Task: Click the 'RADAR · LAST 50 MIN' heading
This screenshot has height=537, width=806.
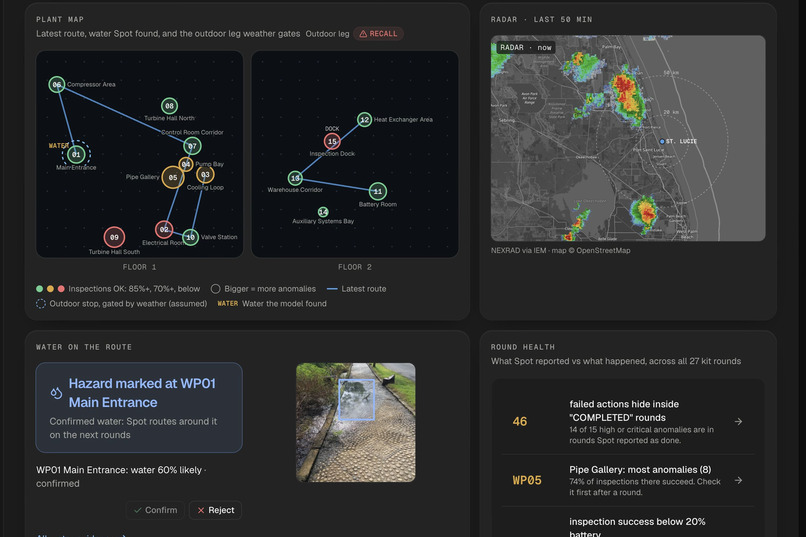Action: point(541,20)
